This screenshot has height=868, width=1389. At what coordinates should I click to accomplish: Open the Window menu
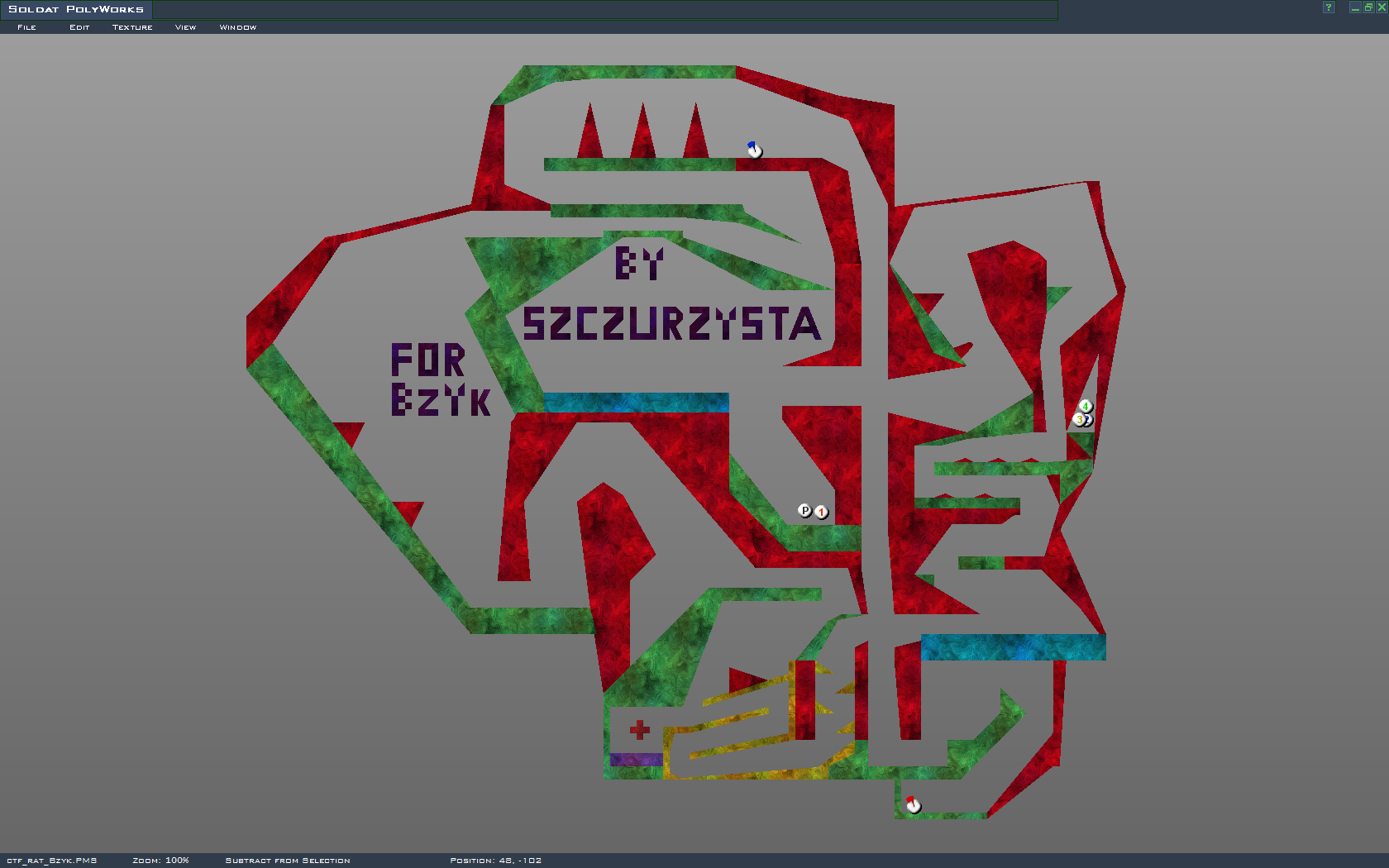237,27
